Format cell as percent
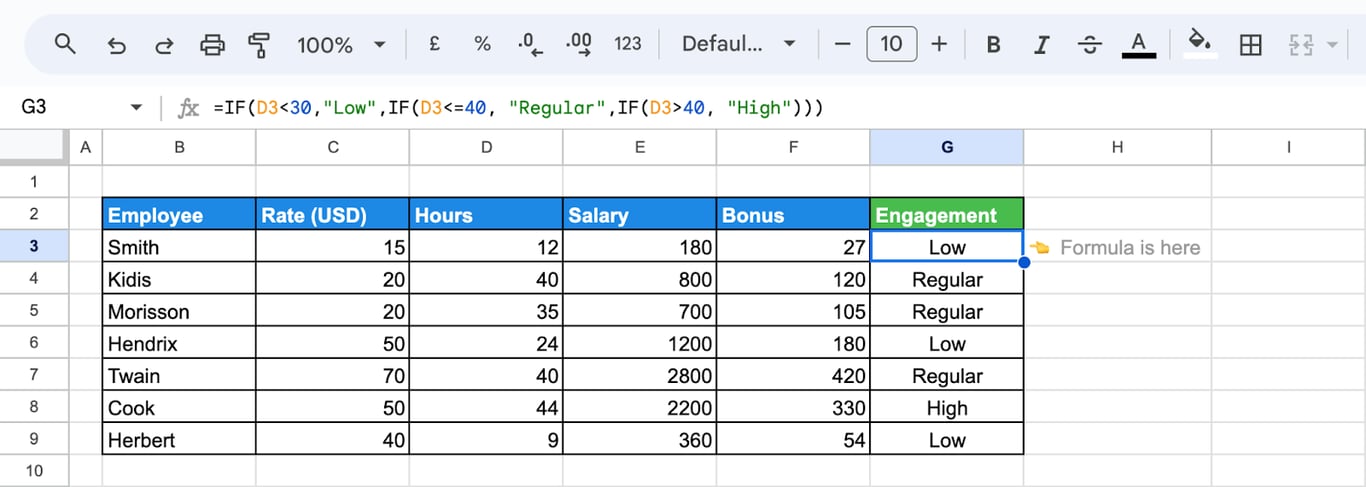Image resolution: width=1366 pixels, height=487 pixels. click(x=483, y=44)
